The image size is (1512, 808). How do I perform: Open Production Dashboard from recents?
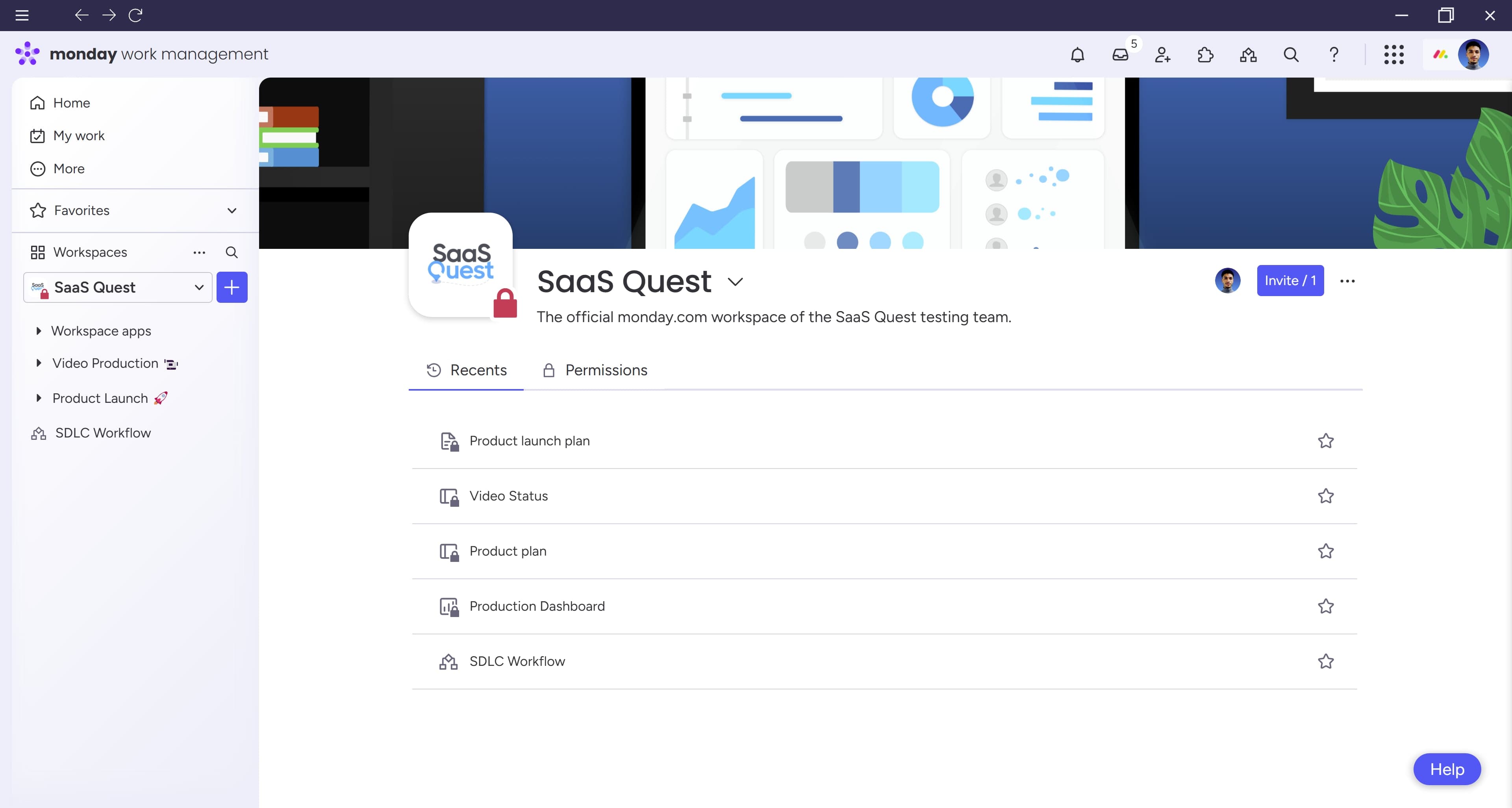pos(536,606)
